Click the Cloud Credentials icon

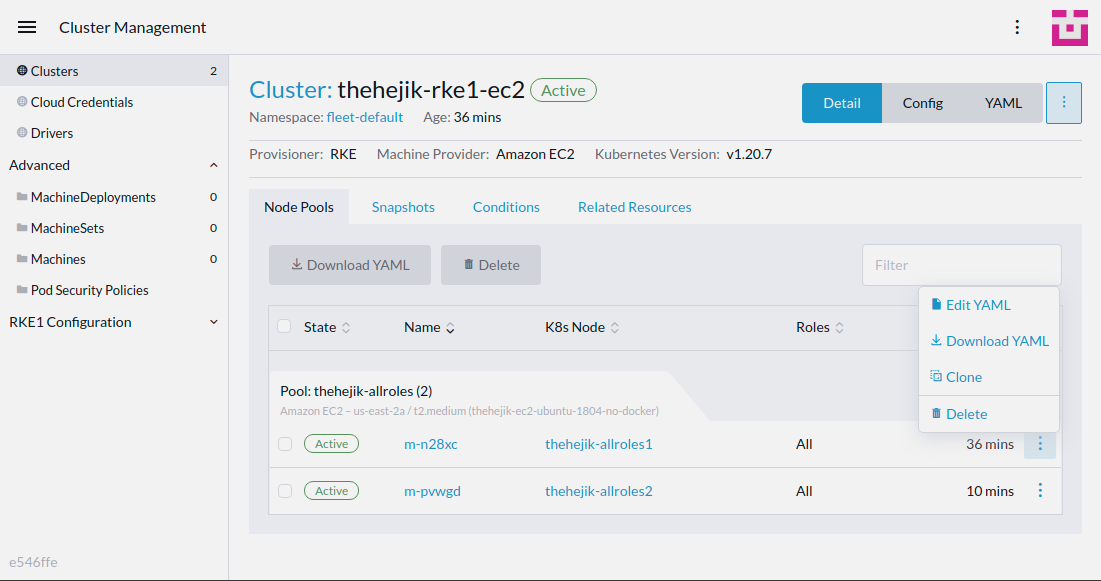(22, 101)
